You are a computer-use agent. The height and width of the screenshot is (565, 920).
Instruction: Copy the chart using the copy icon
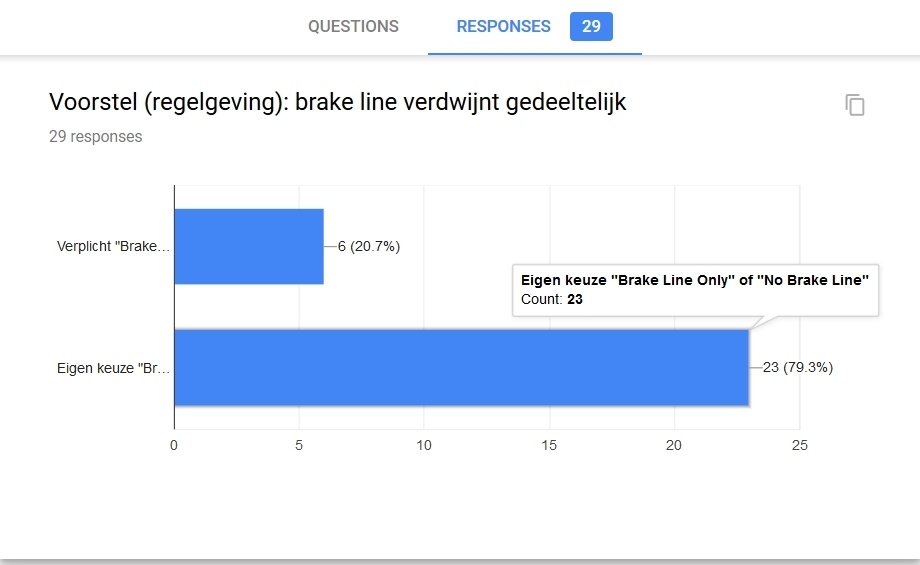pos(855,105)
